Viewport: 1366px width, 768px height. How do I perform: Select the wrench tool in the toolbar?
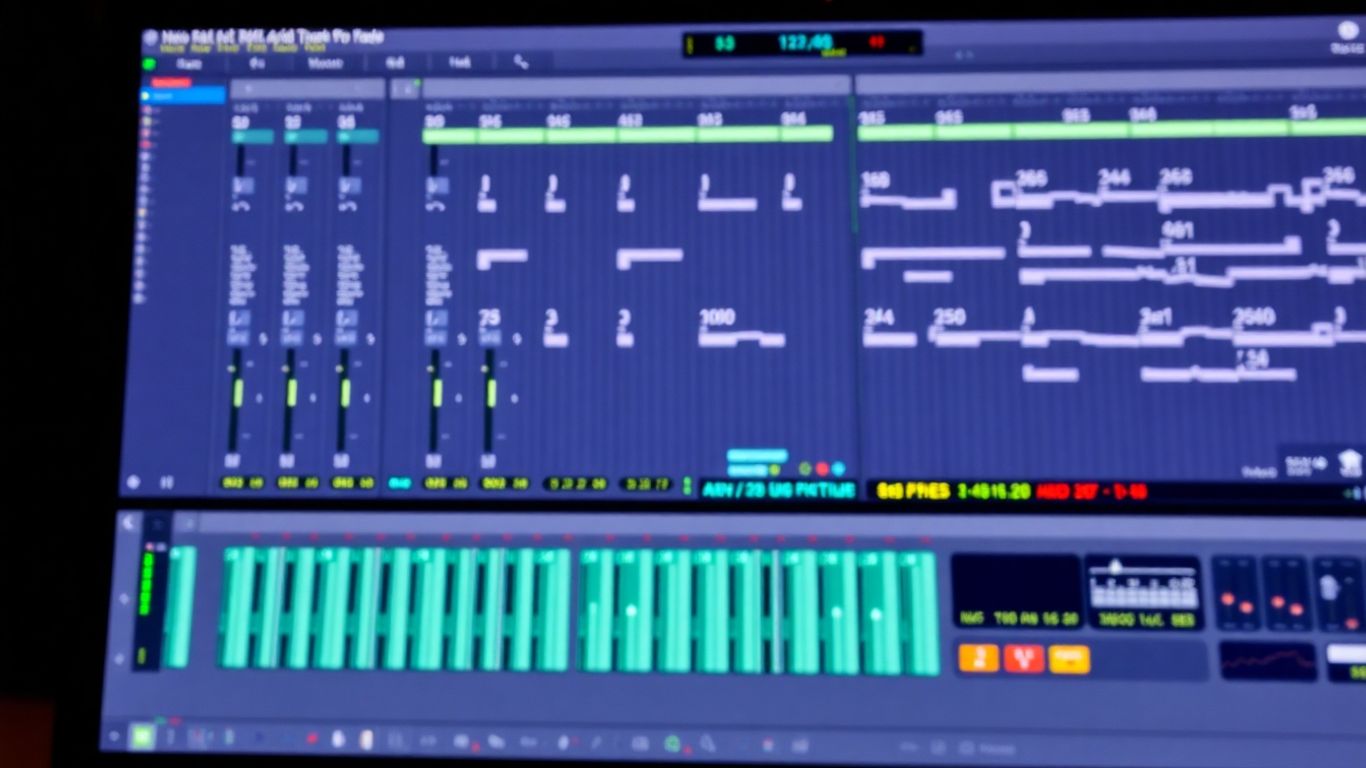pos(521,62)
